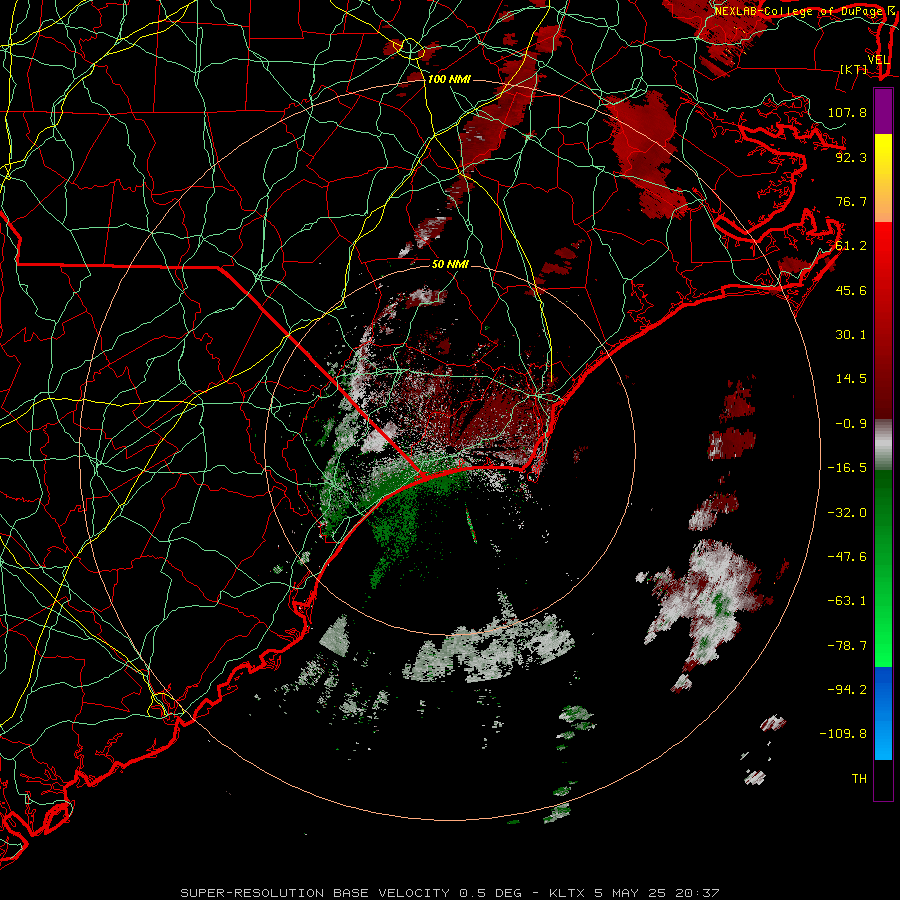Pick the black TH segment of color bar

883,779
